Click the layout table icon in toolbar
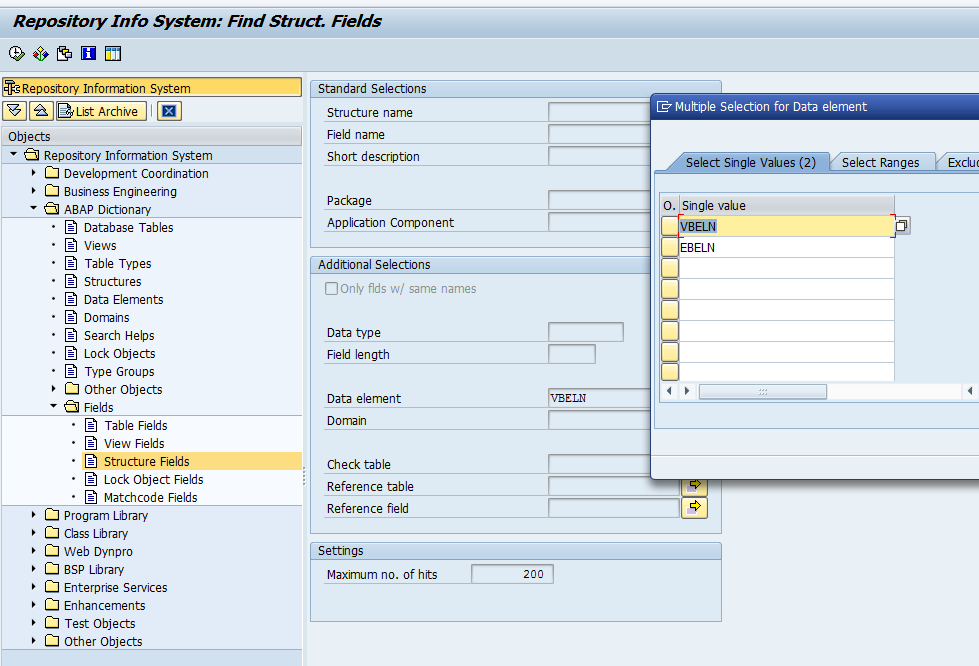This screenshot has height=666, width=979. tap(113, 54)
